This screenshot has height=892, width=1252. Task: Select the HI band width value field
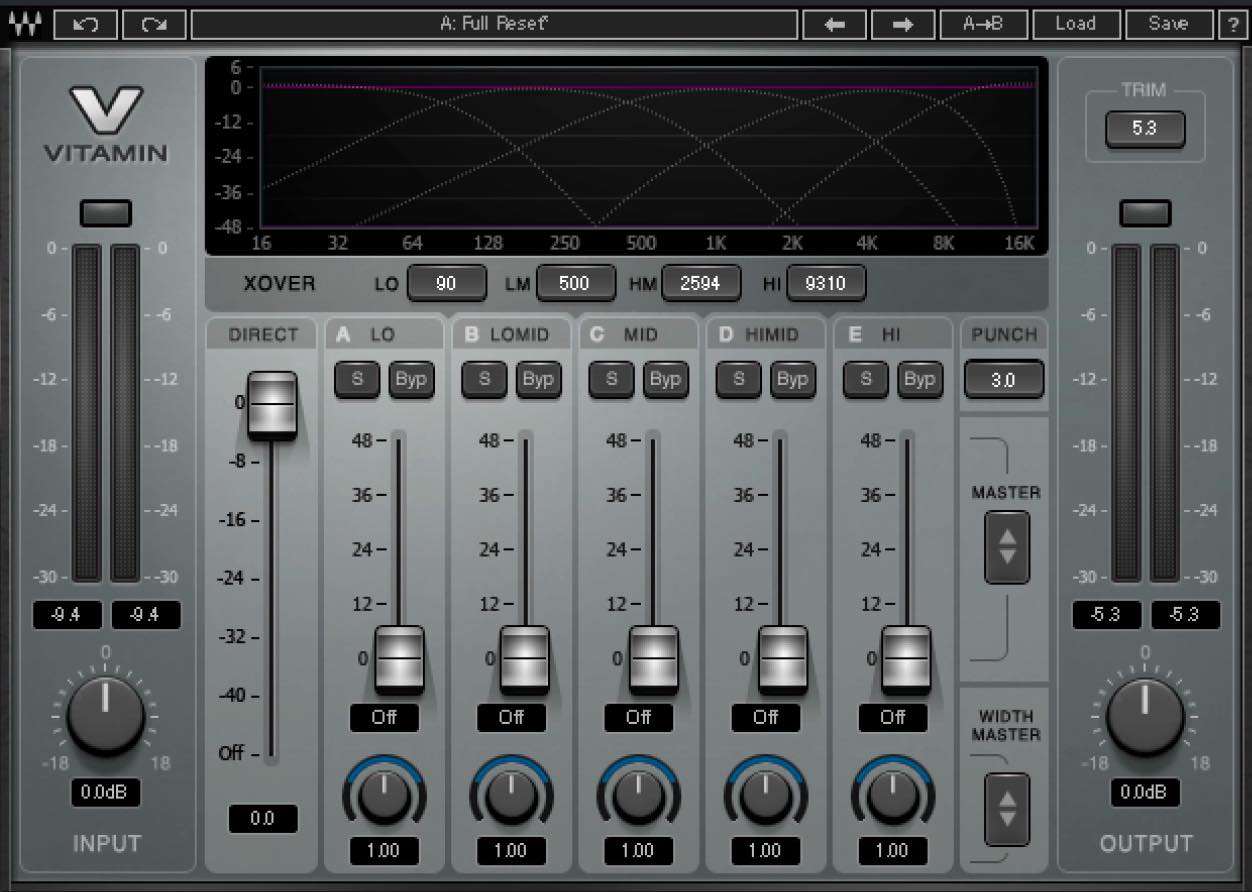pyautogui.click(x=892, y=851)
